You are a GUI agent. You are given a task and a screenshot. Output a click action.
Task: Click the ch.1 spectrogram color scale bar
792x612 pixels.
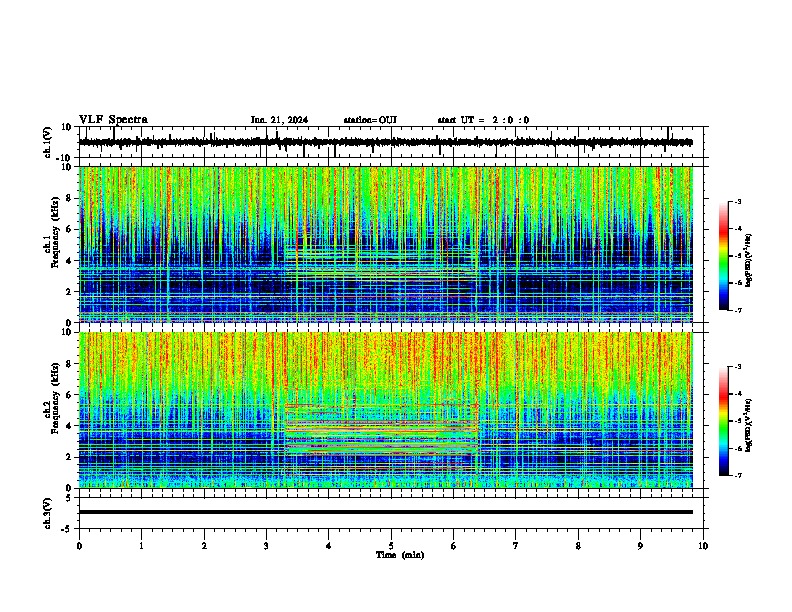coord(724,256)
